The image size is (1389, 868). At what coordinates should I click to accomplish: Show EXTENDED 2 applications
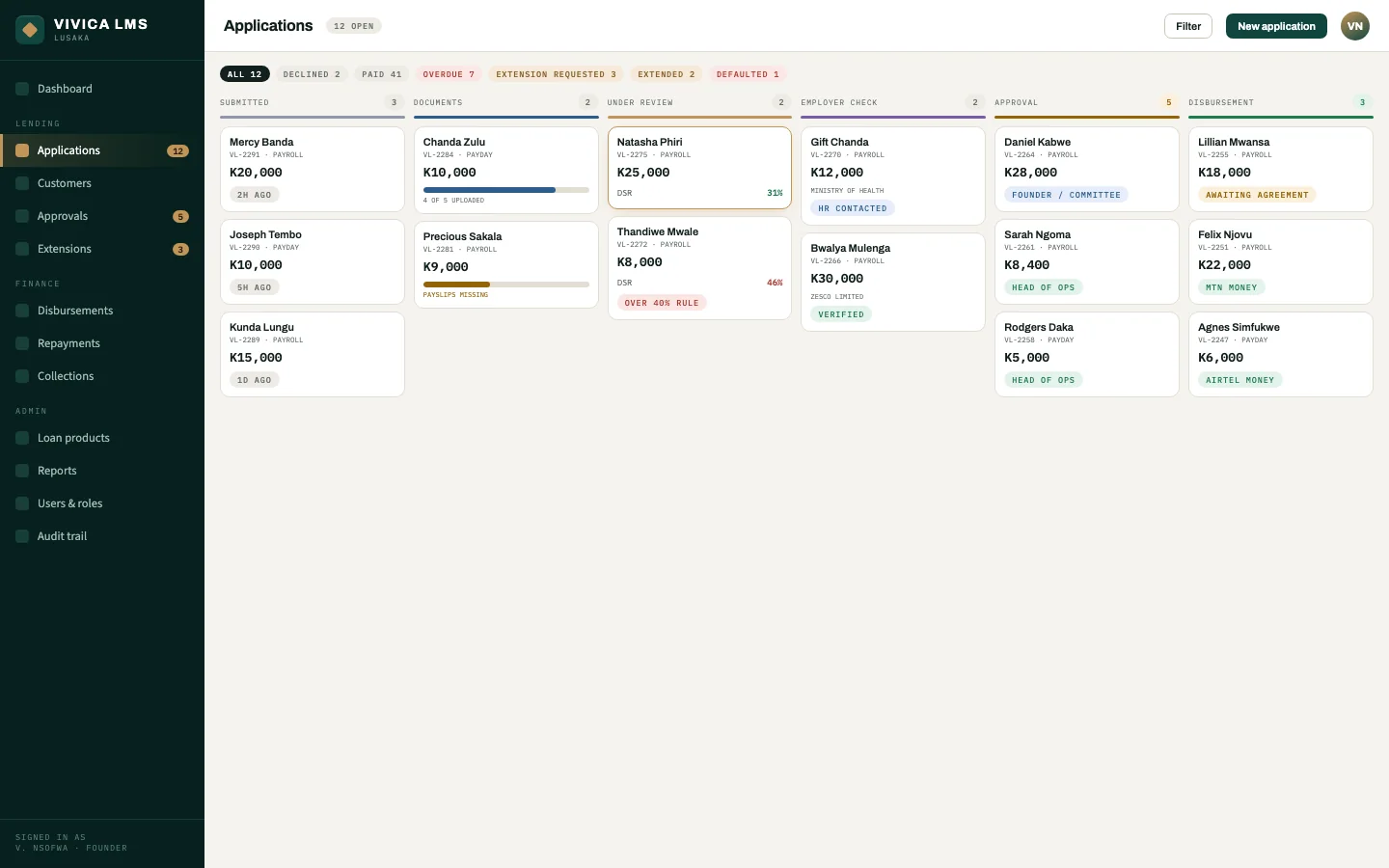pyautogui.click(x=667, y=74)
